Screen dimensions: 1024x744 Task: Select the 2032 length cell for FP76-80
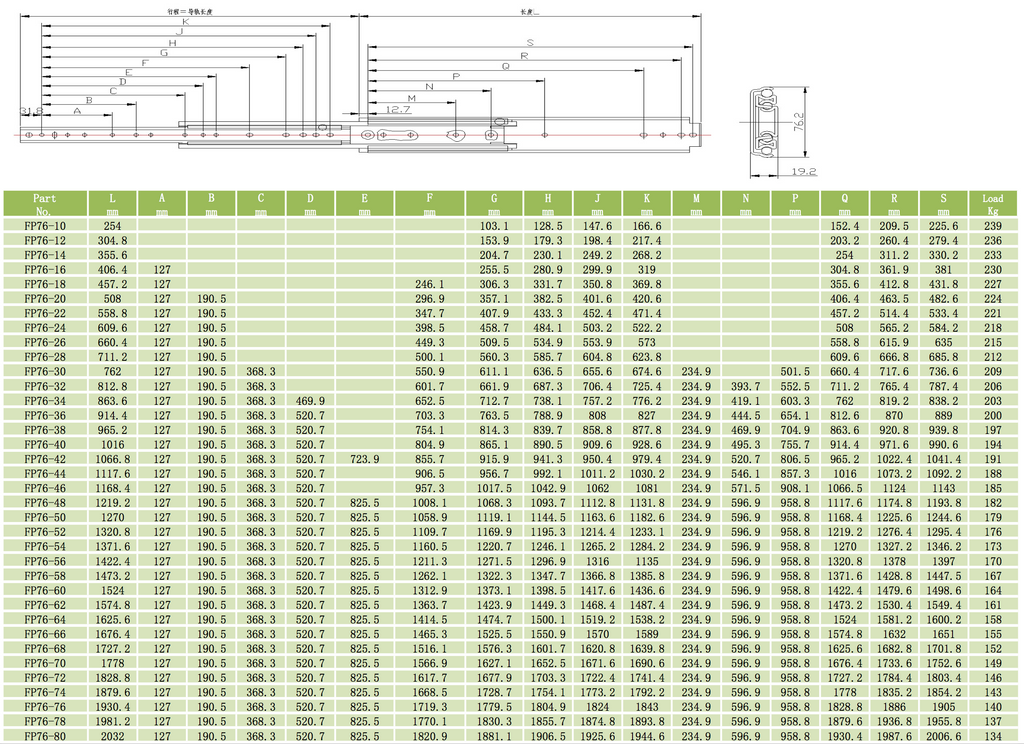112,735
